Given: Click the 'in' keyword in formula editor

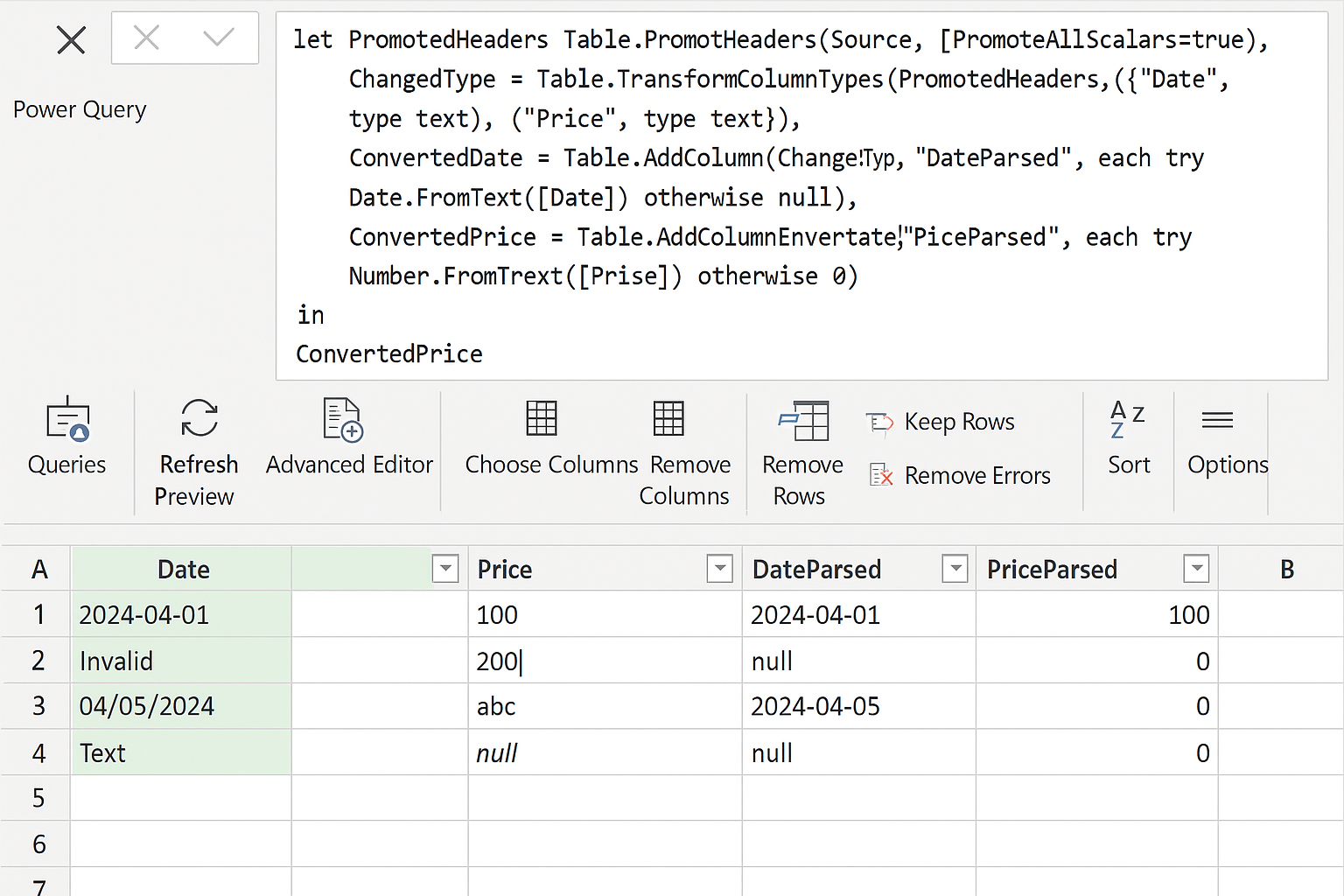Looking at the screenshot, I should 311,315.
